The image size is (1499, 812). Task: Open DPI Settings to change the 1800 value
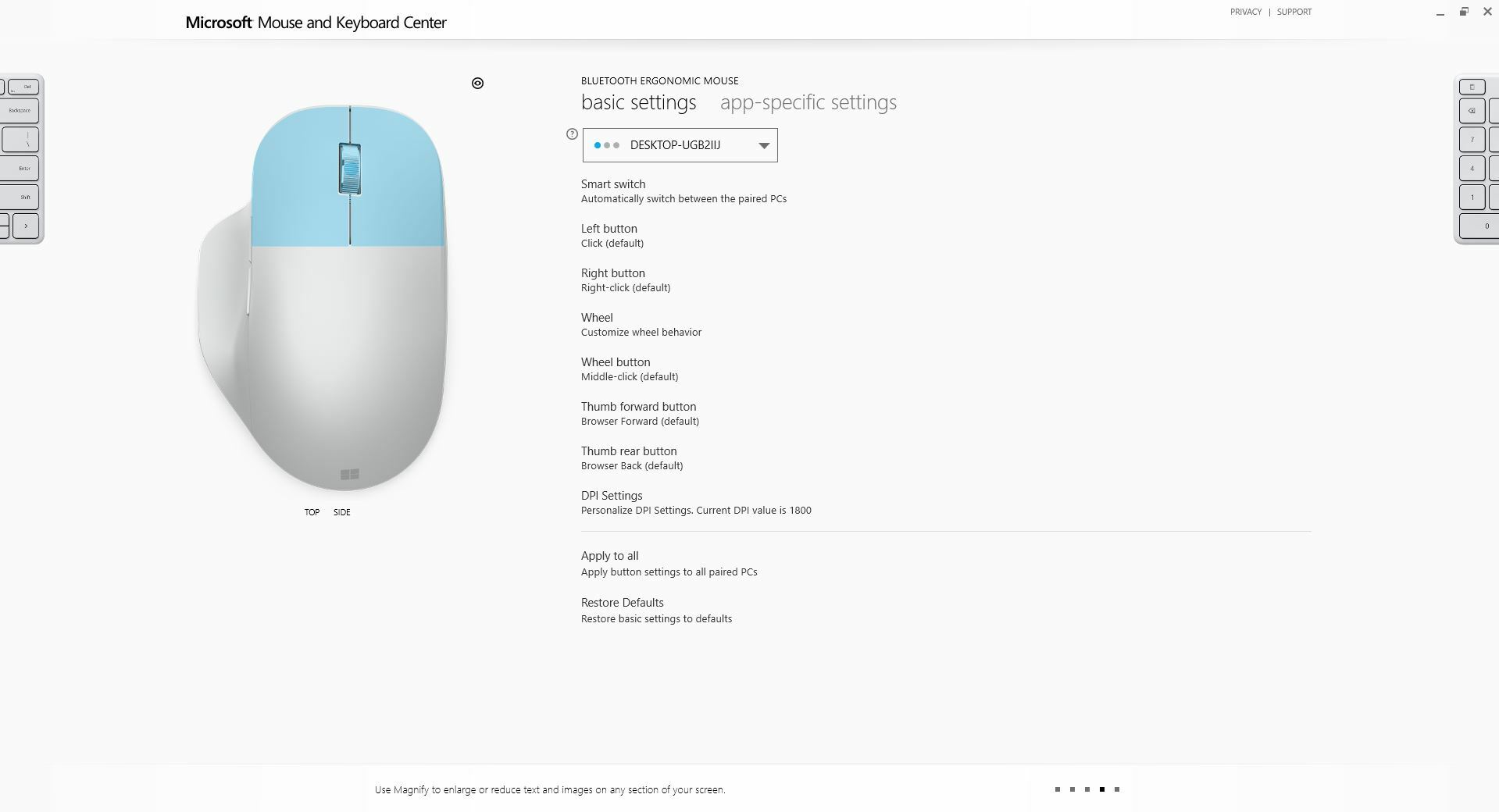click(x=612, y=495)
